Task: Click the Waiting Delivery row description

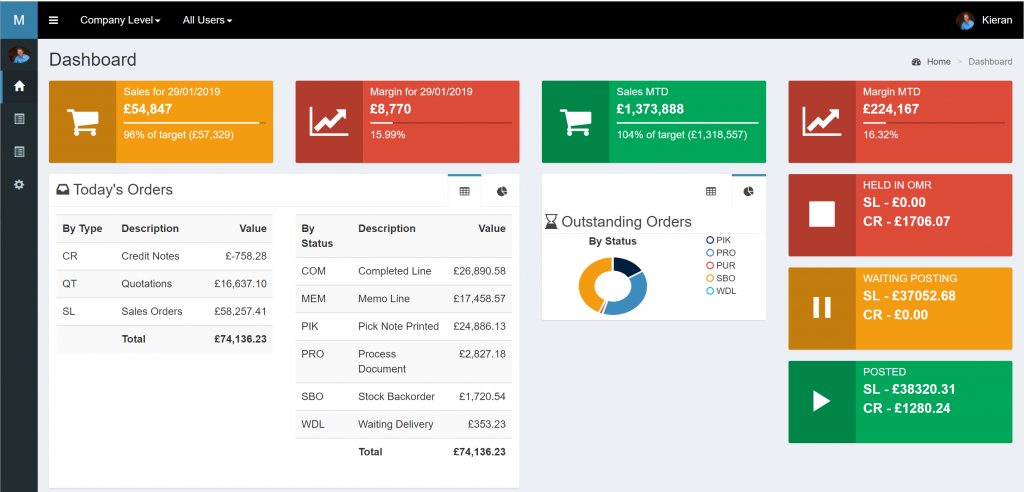Action: coord(396,424)
